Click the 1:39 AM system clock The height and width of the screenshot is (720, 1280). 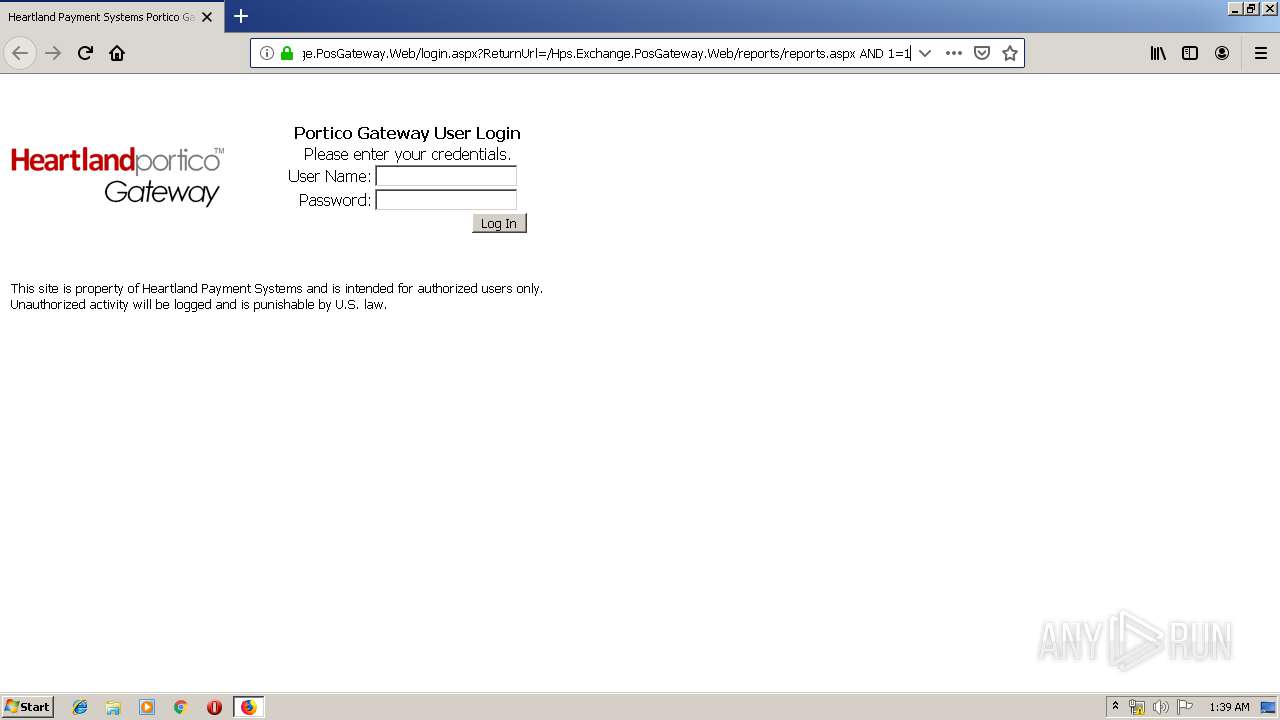1229,707
